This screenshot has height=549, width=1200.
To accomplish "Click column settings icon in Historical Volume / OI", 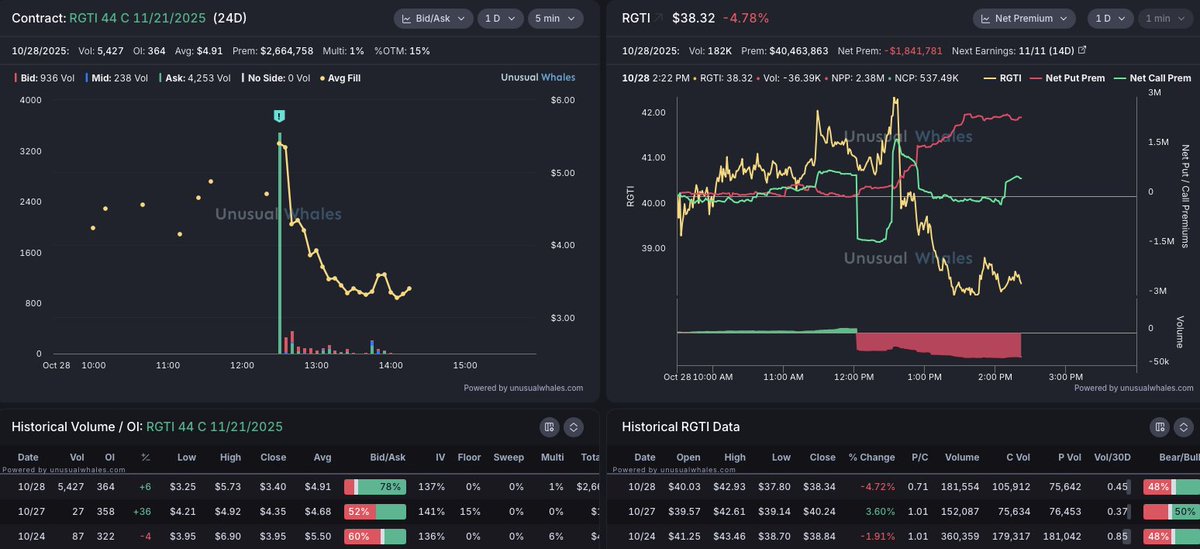I will pyautogui.click(x=549, y=427).
